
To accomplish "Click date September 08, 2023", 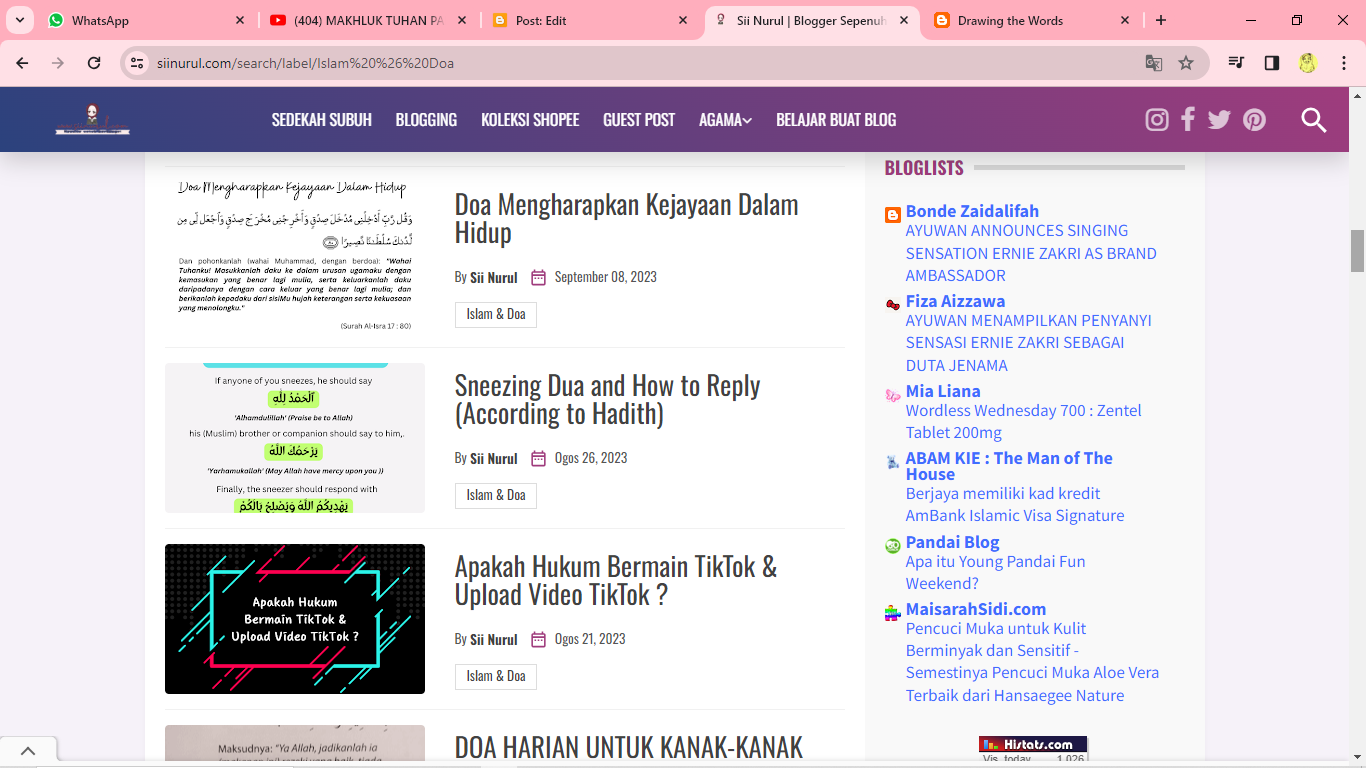I will coord(606,277).
